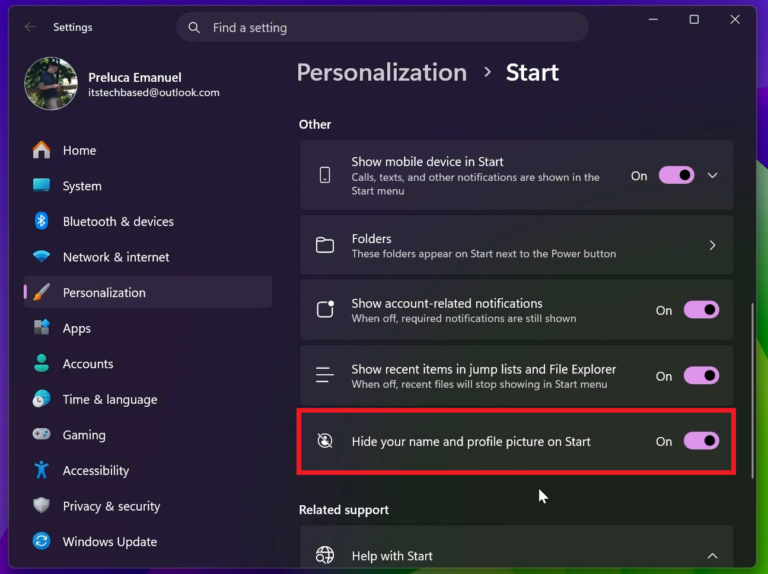Open Accessibility settings
This screenshot has width=768, height=574.
coord(148,470)
